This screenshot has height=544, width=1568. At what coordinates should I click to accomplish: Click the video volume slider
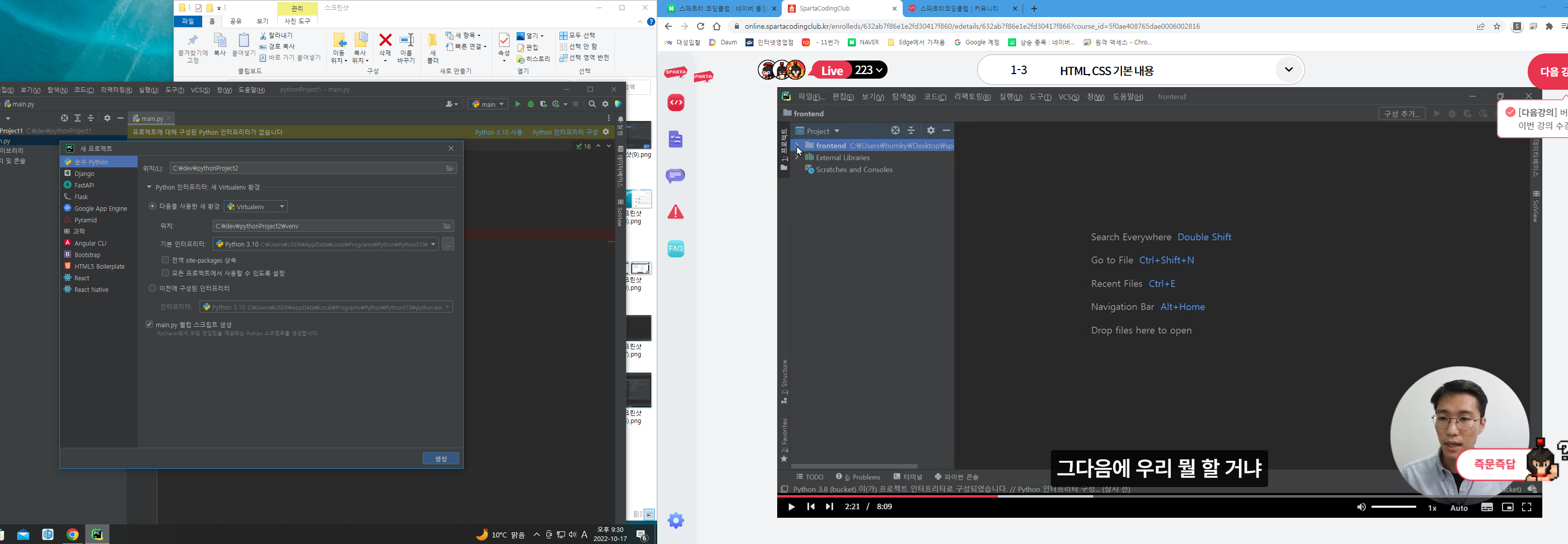(1394, 507)
